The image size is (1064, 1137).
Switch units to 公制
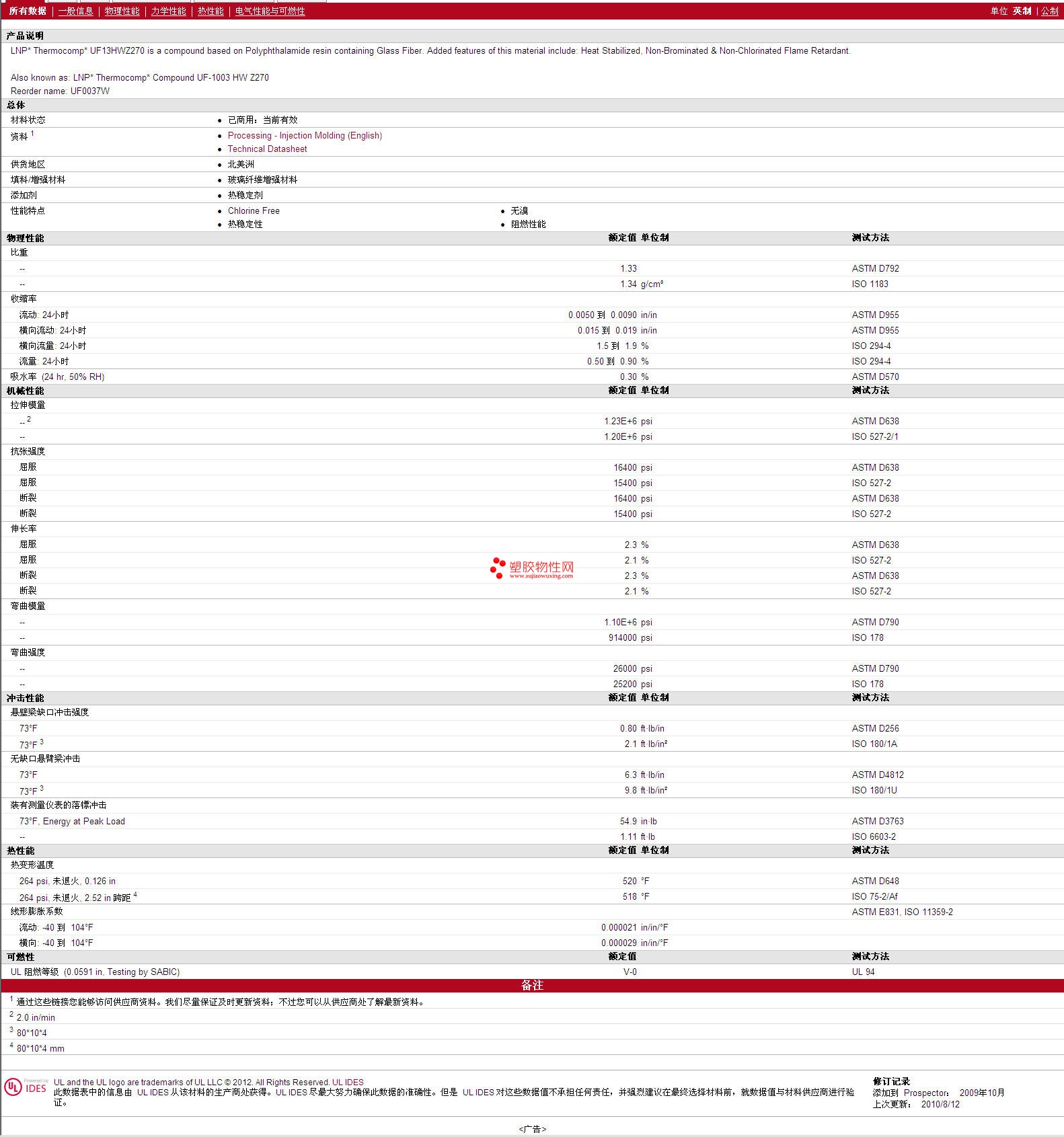pos(1049,11)
